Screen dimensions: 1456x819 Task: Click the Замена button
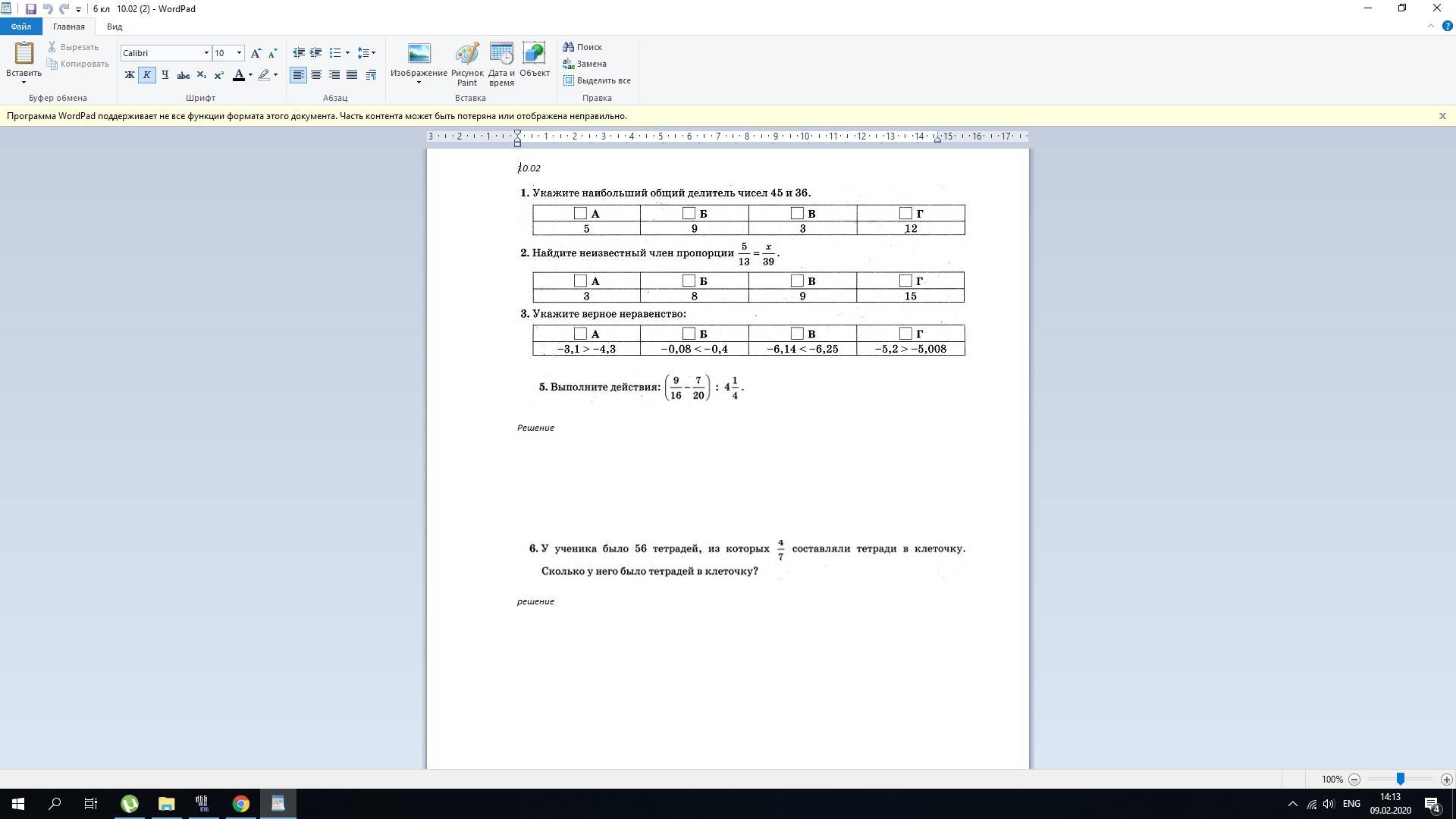pos(584,64)
